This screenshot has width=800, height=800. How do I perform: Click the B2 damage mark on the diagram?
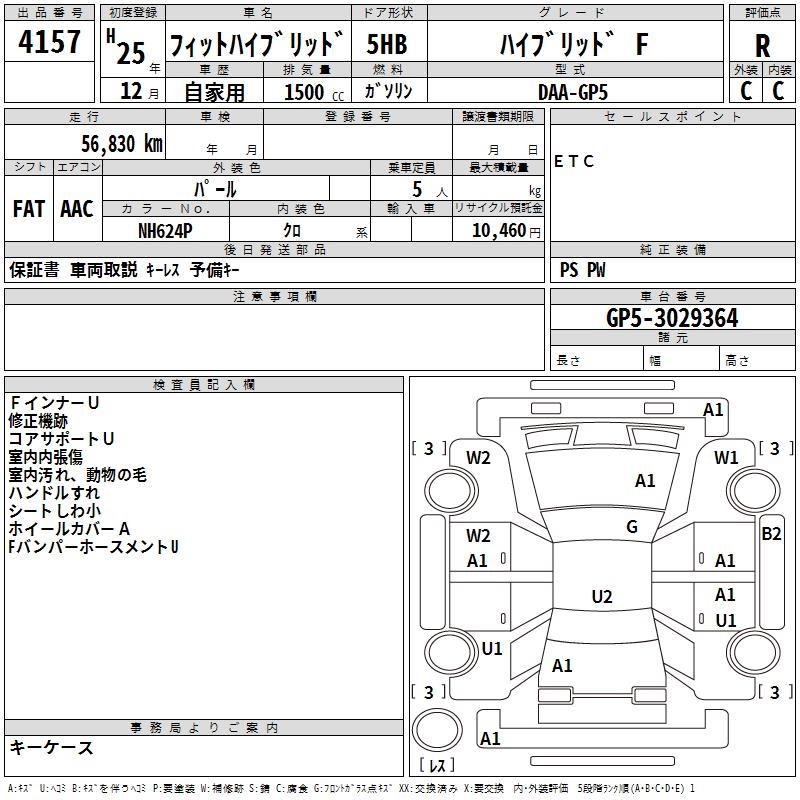click(771, 534)
